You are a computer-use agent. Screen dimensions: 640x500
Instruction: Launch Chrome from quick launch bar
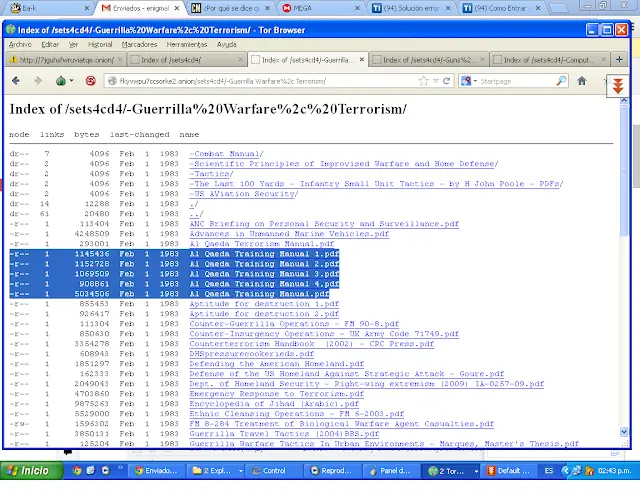tap(77, 471)
